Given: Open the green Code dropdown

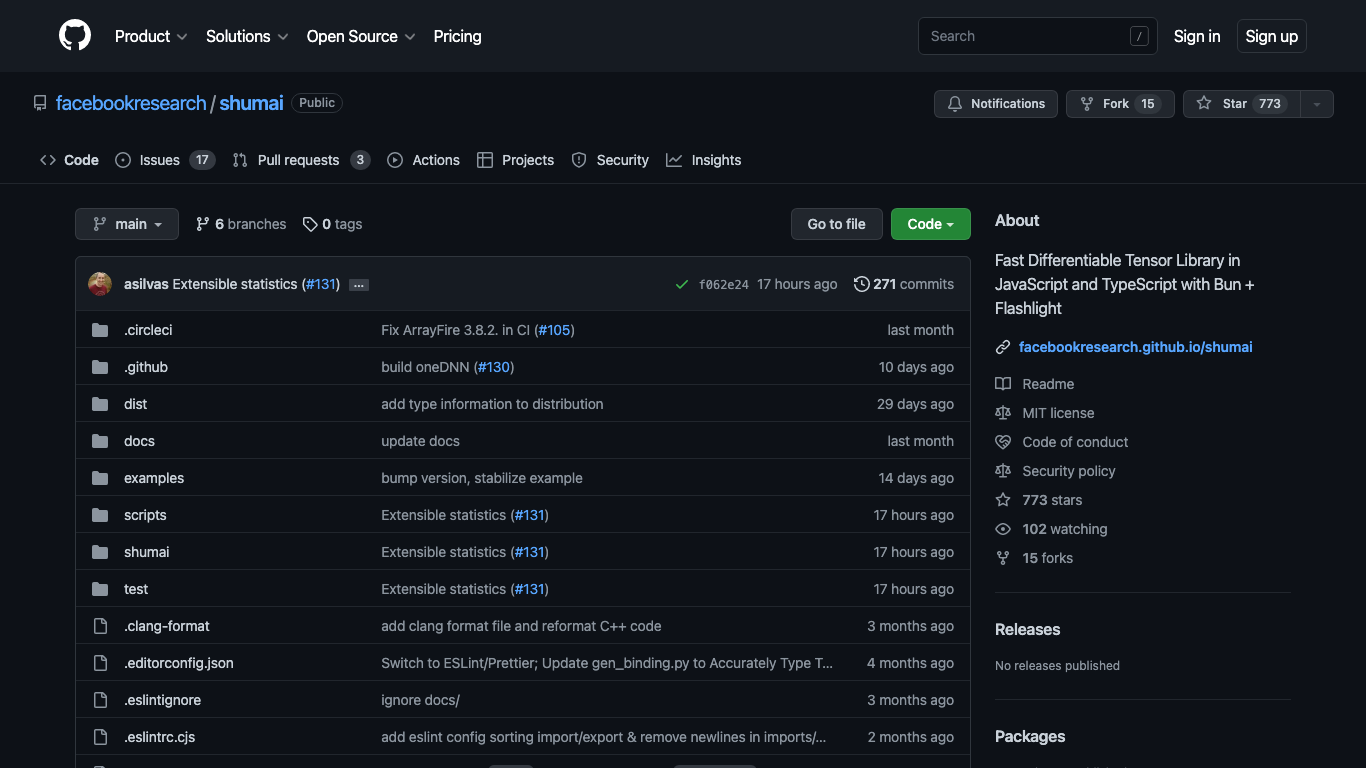Looking at the screenshot, I should click(x=930, y=224).
